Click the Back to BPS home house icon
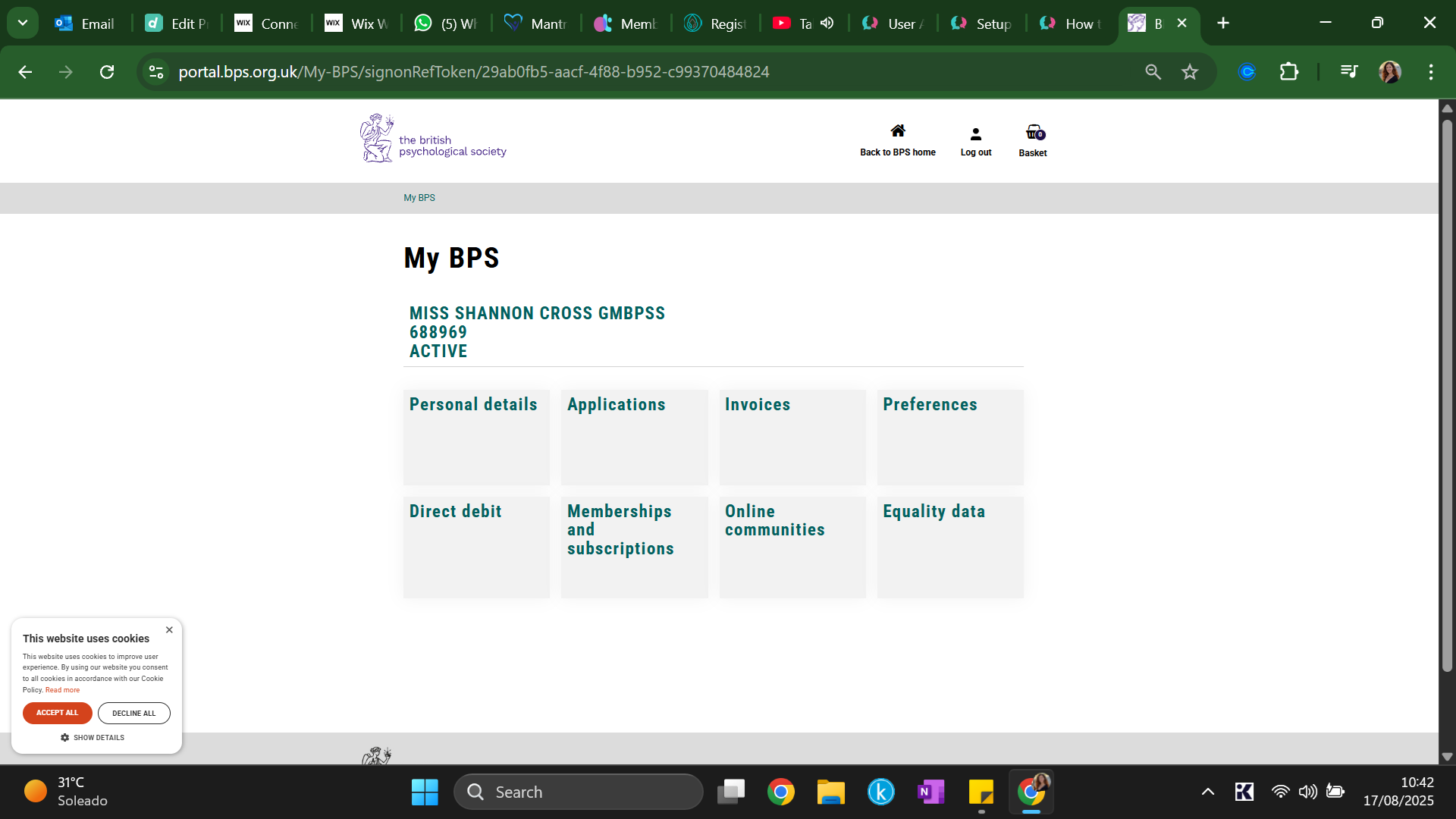This screenshot has height=819, width=1456. coord(898,130)
